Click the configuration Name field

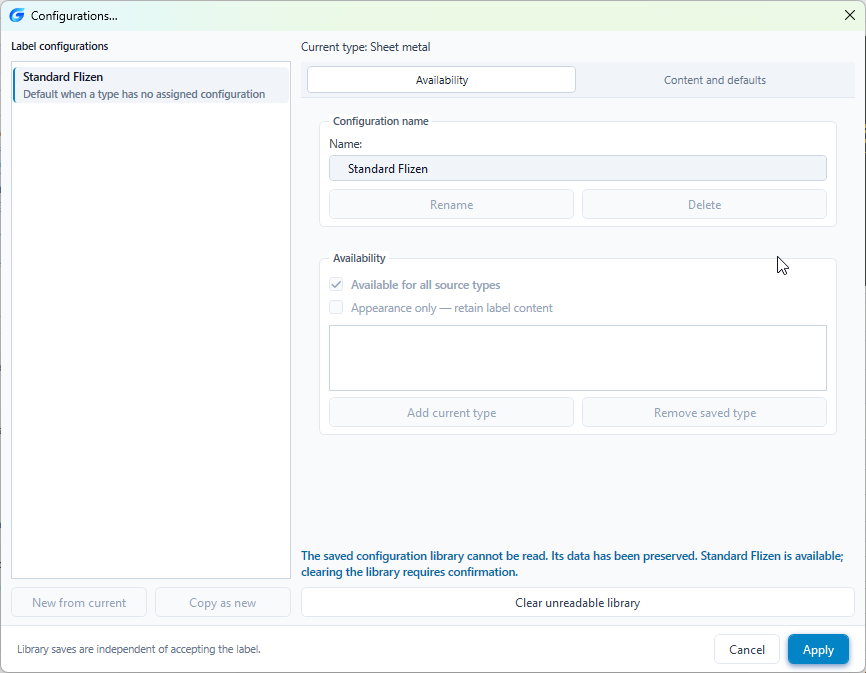point(578,168)
